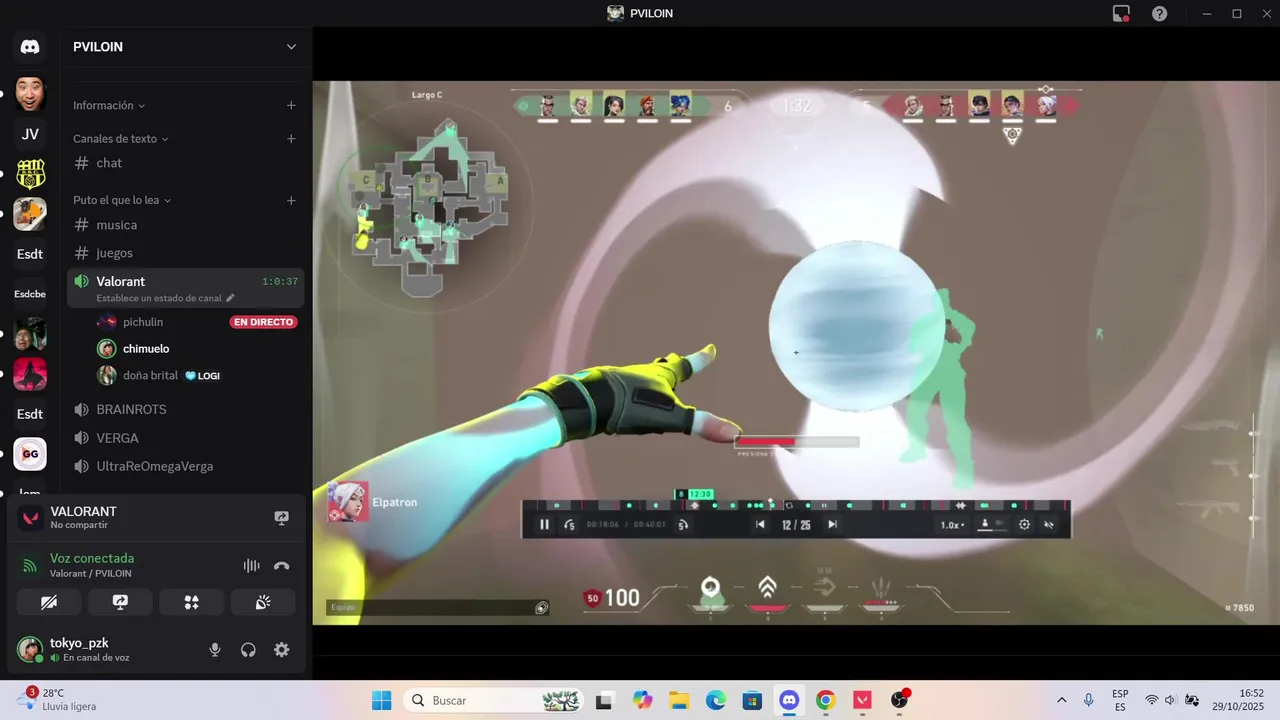
Task: Open the GG server icon
Action: [x=30, y=454]
